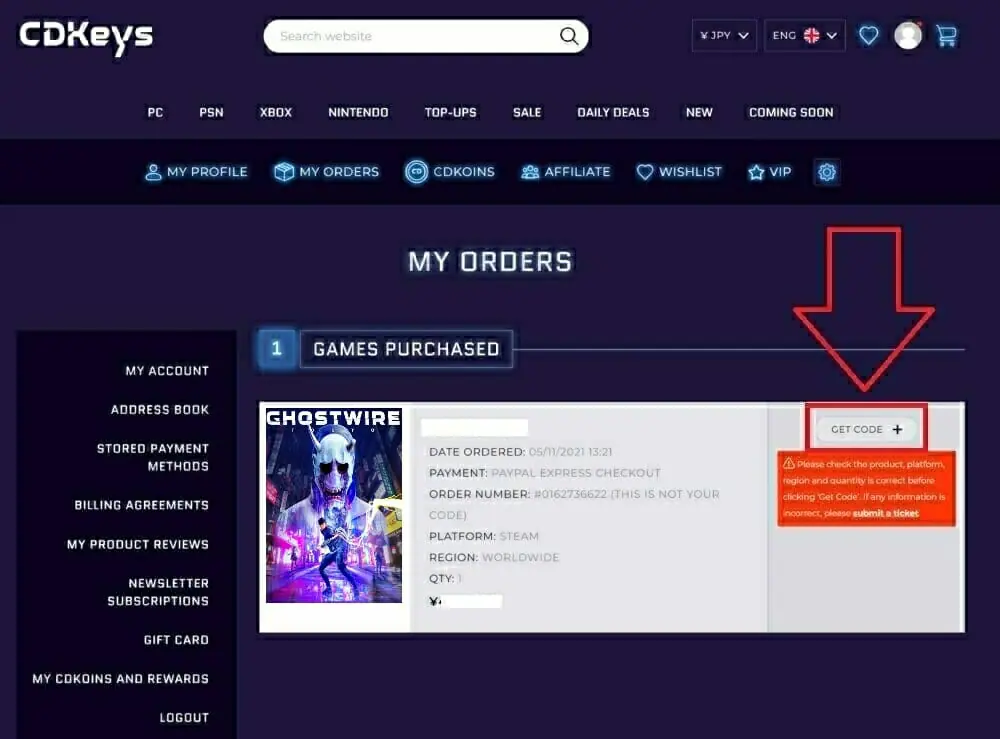1000x739 pixels.
Task: Open CDKoins from the account bar
Action: point(450,172)
